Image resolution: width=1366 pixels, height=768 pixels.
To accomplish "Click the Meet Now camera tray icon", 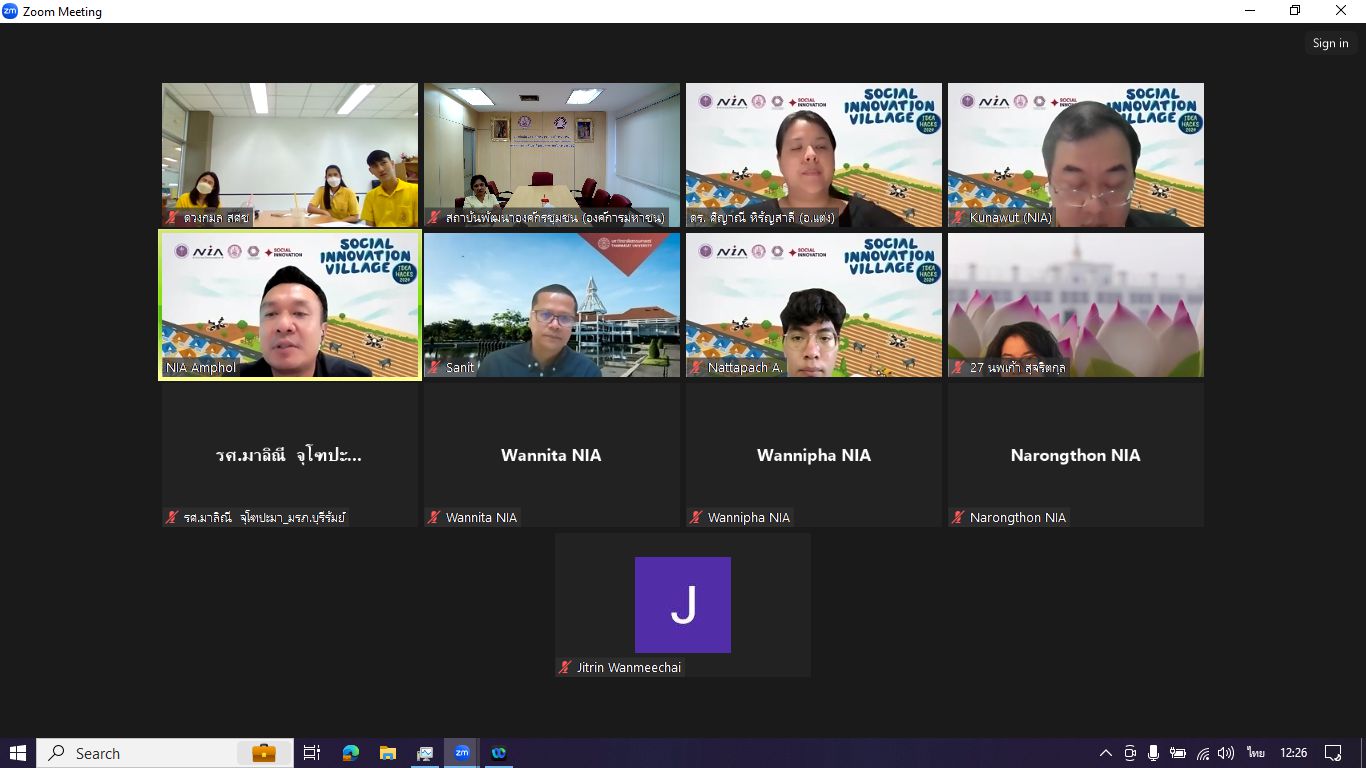I will click(x=1130, y=753).
